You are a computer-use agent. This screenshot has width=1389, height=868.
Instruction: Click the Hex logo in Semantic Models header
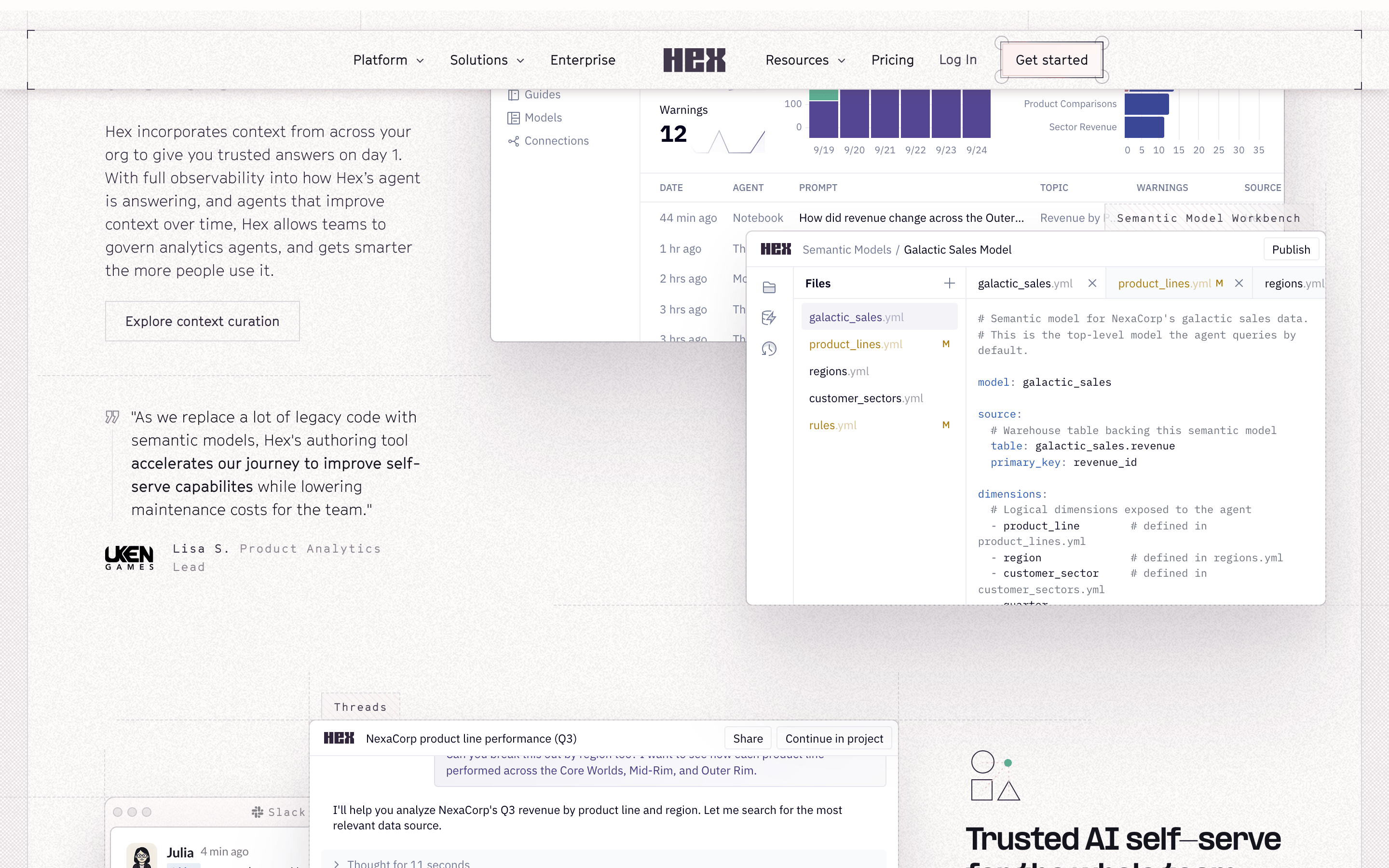(x=776, y=249)
